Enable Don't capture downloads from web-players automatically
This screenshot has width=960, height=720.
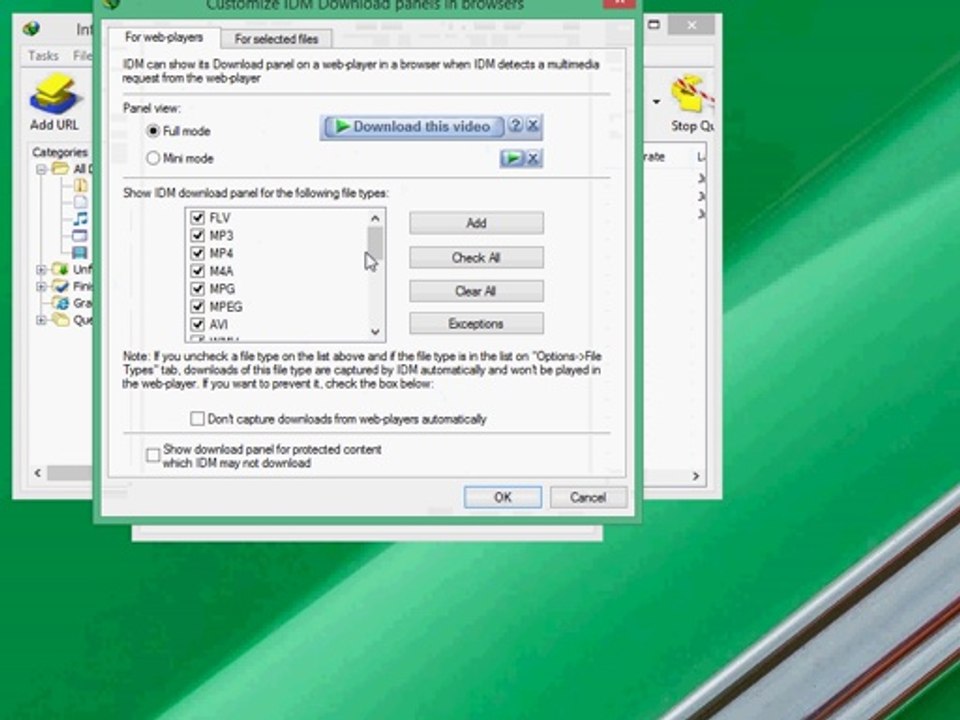197,419
